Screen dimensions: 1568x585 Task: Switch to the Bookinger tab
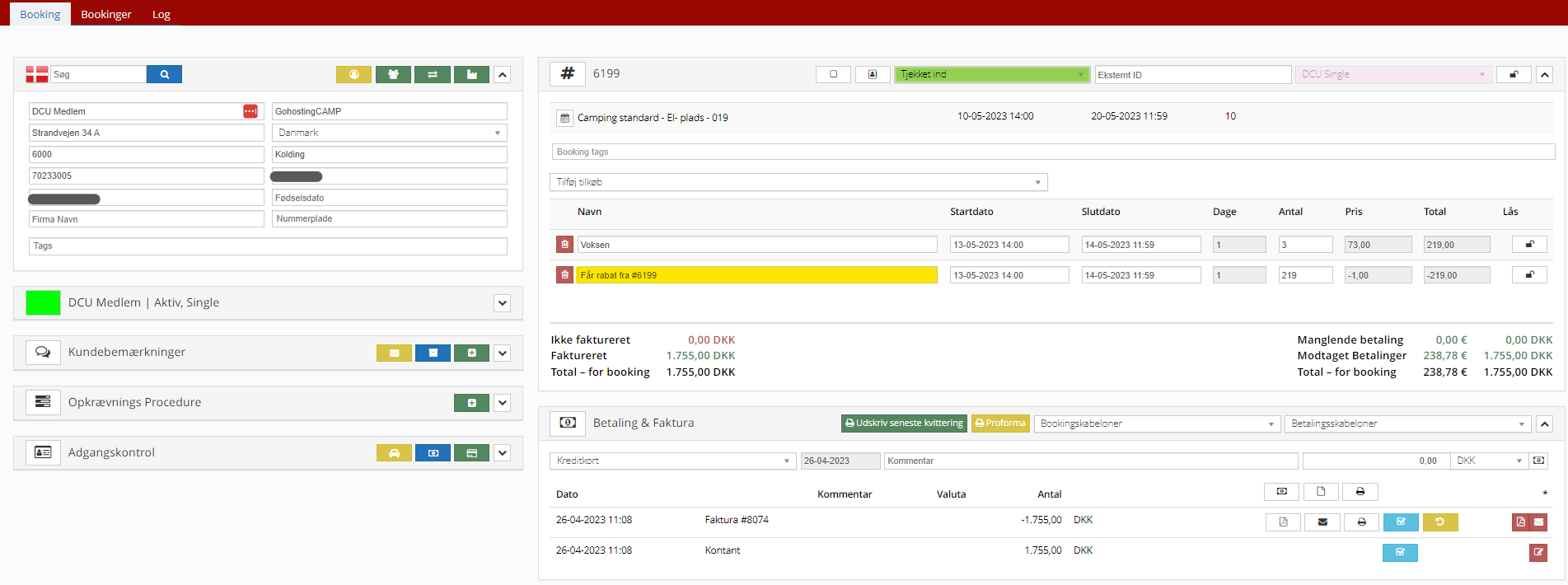(106, 14)
